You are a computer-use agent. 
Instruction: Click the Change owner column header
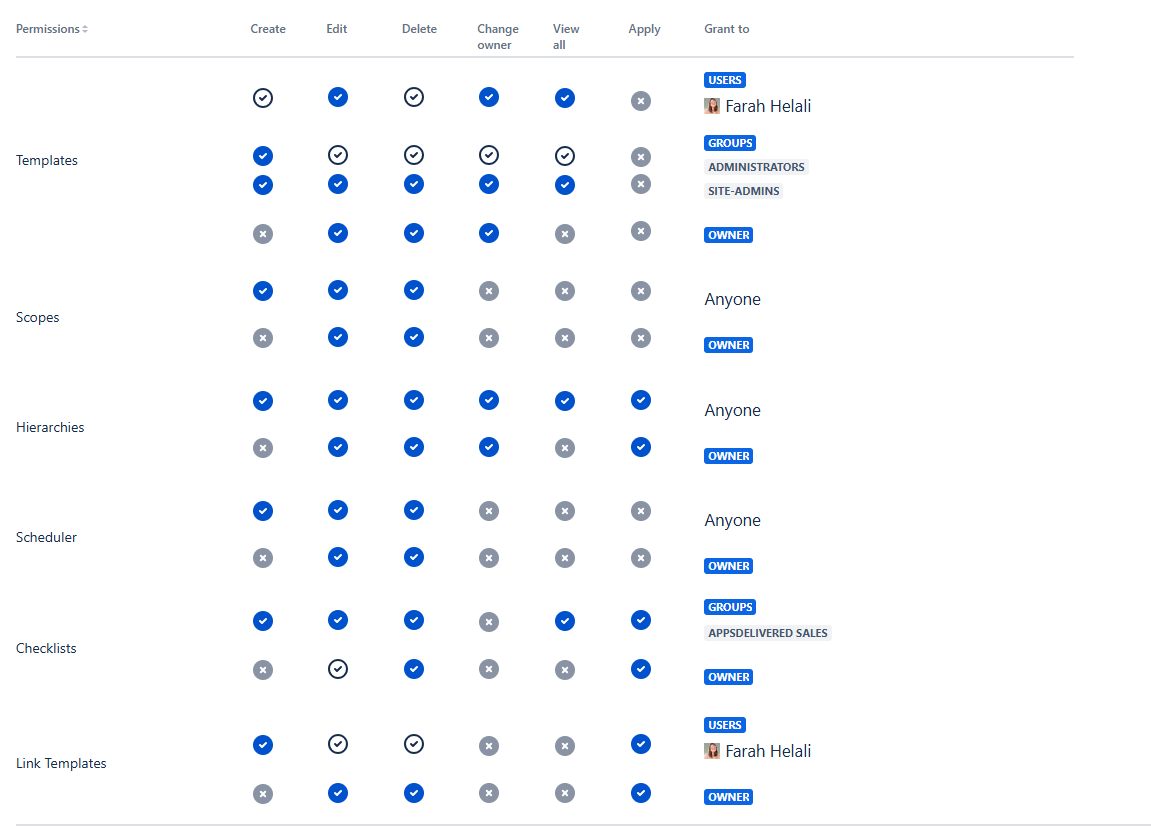[x=497, y=37]
